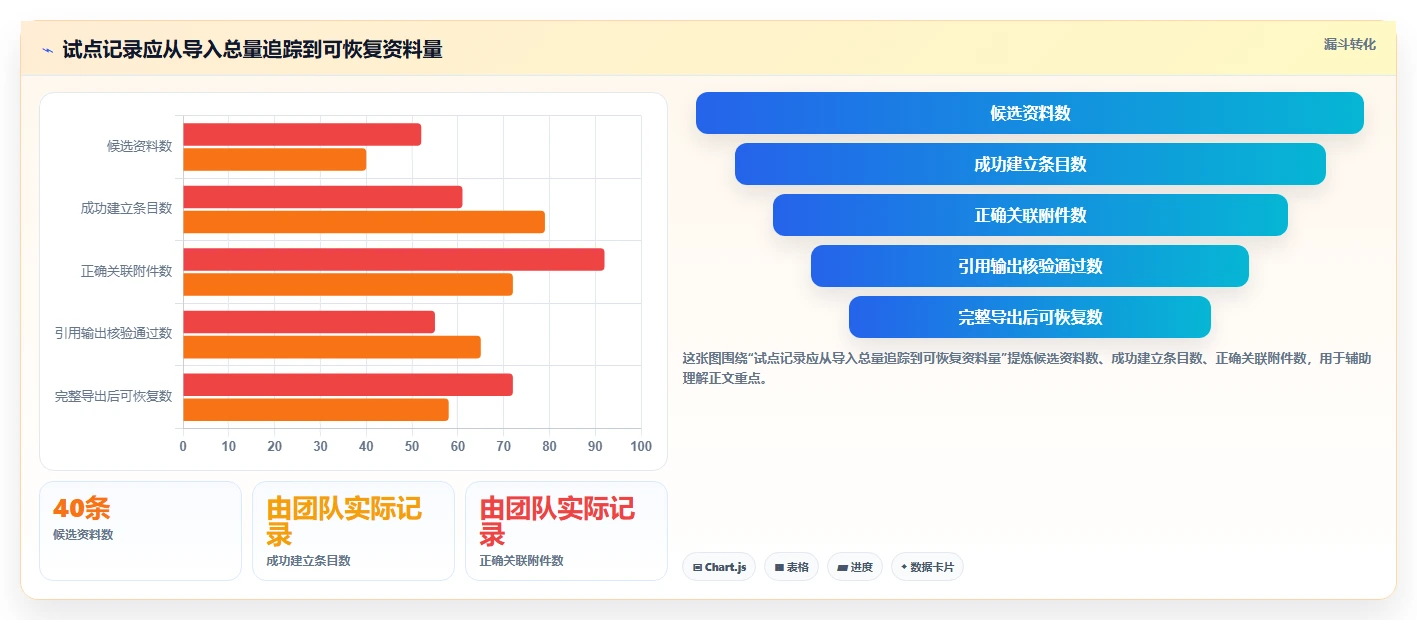Click the sparkle icon in the 数据卡片 tag

point(904,567)
